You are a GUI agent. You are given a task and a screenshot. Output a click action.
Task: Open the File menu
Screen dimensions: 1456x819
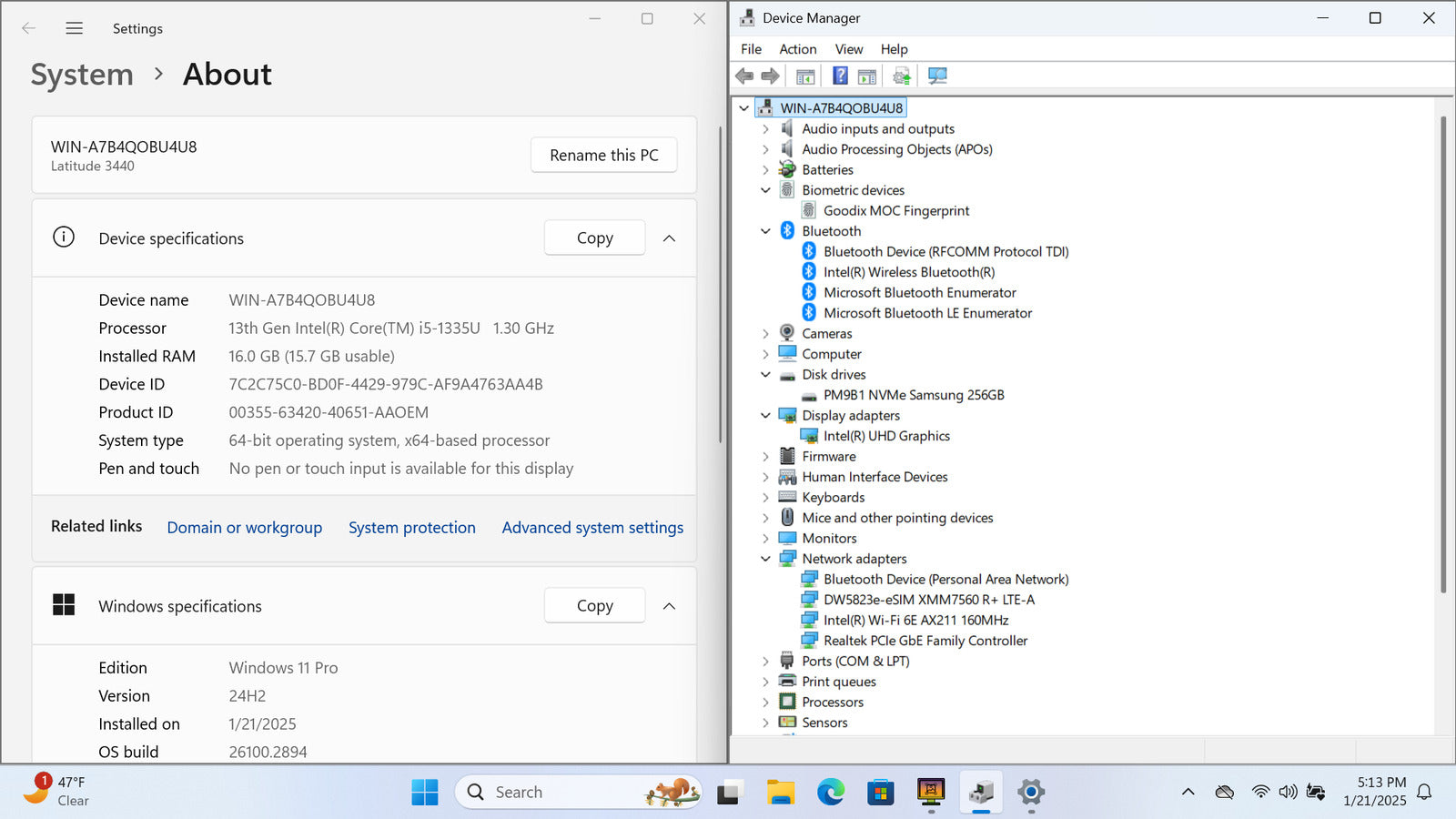pyautogui.click(x=751, y=49)
